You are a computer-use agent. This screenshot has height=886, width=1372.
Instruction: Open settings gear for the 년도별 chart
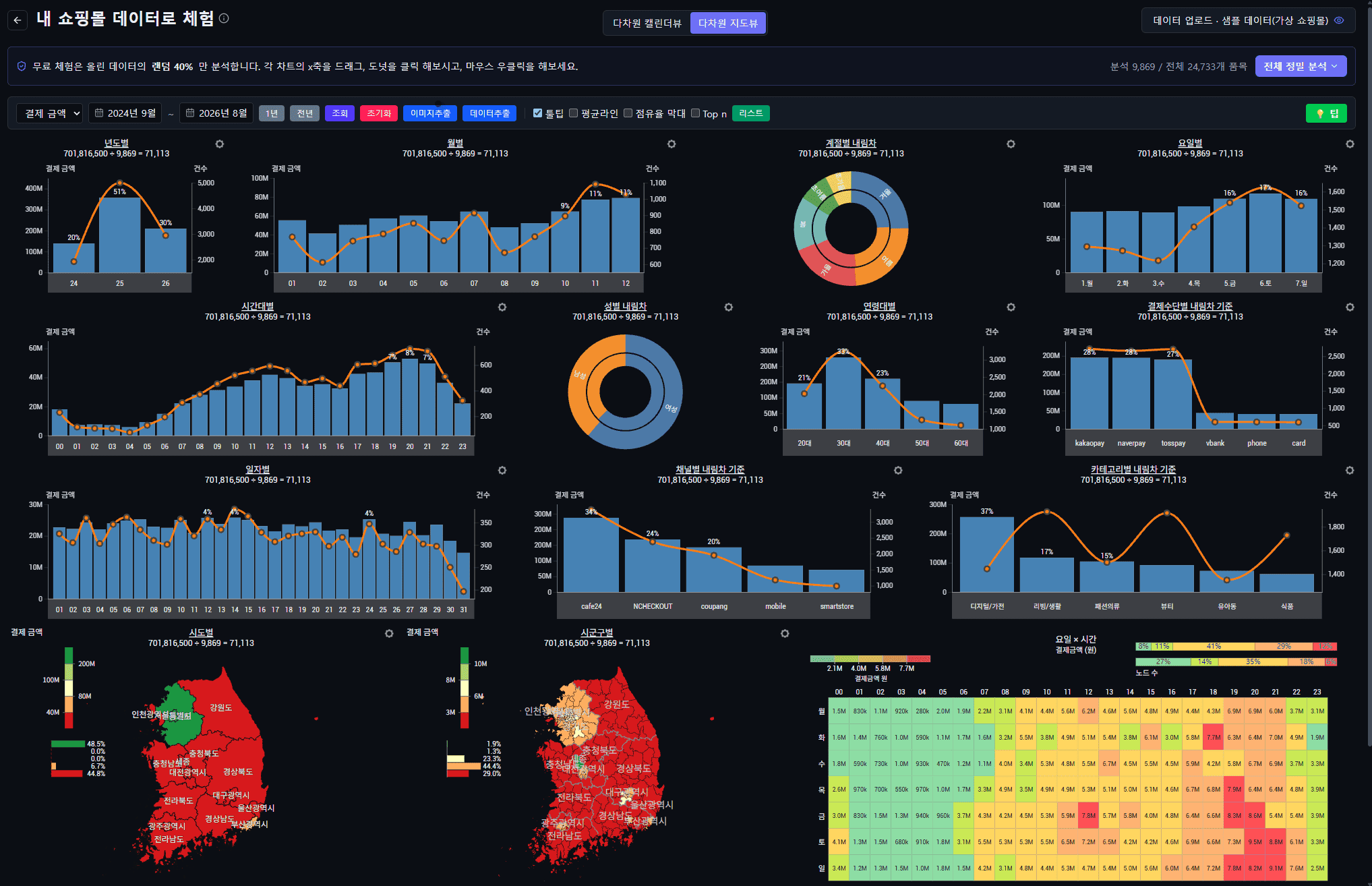pyautogui.click(x=220, y=144)
